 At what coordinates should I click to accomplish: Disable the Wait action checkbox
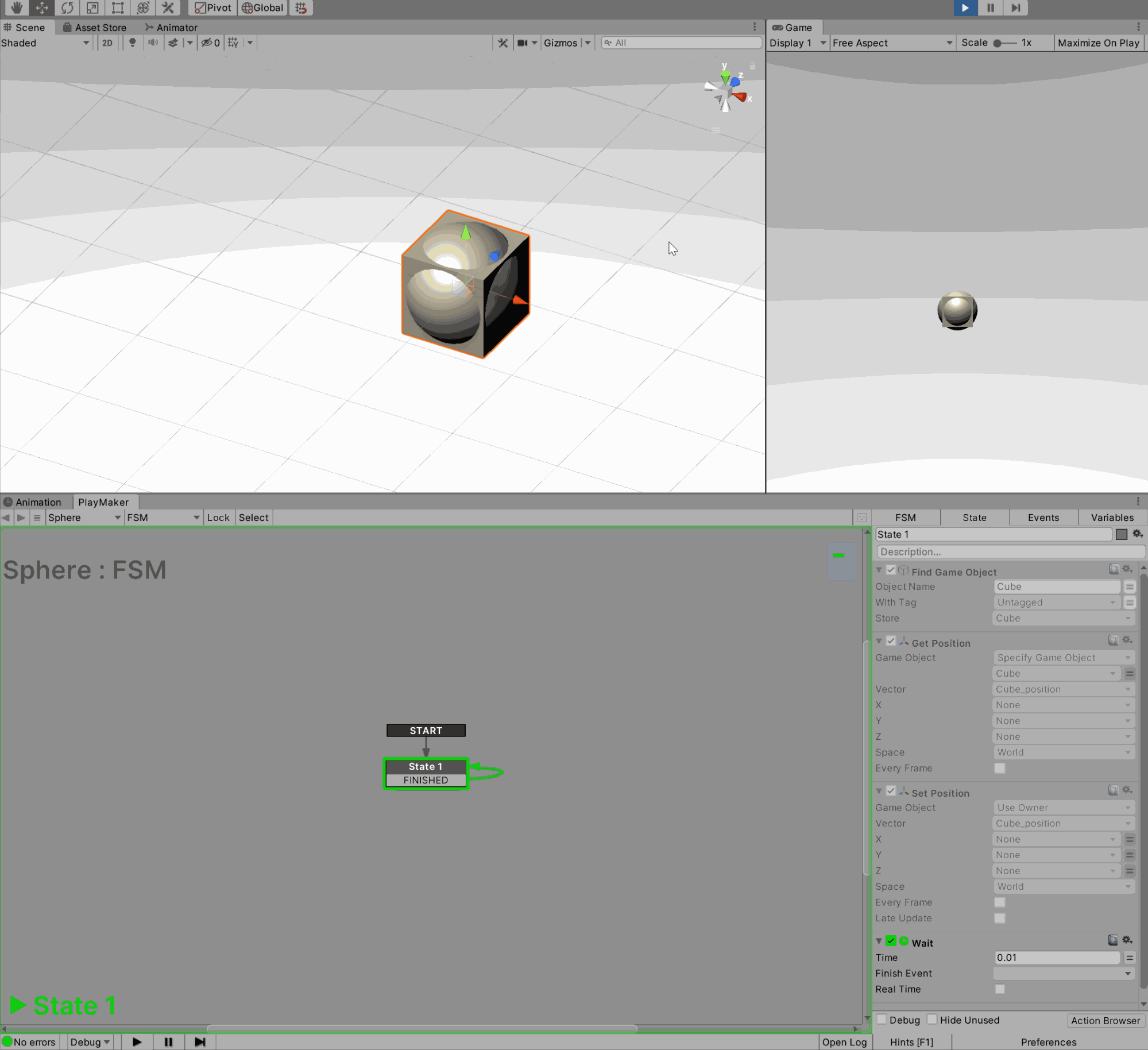click(x=890, y=941)
